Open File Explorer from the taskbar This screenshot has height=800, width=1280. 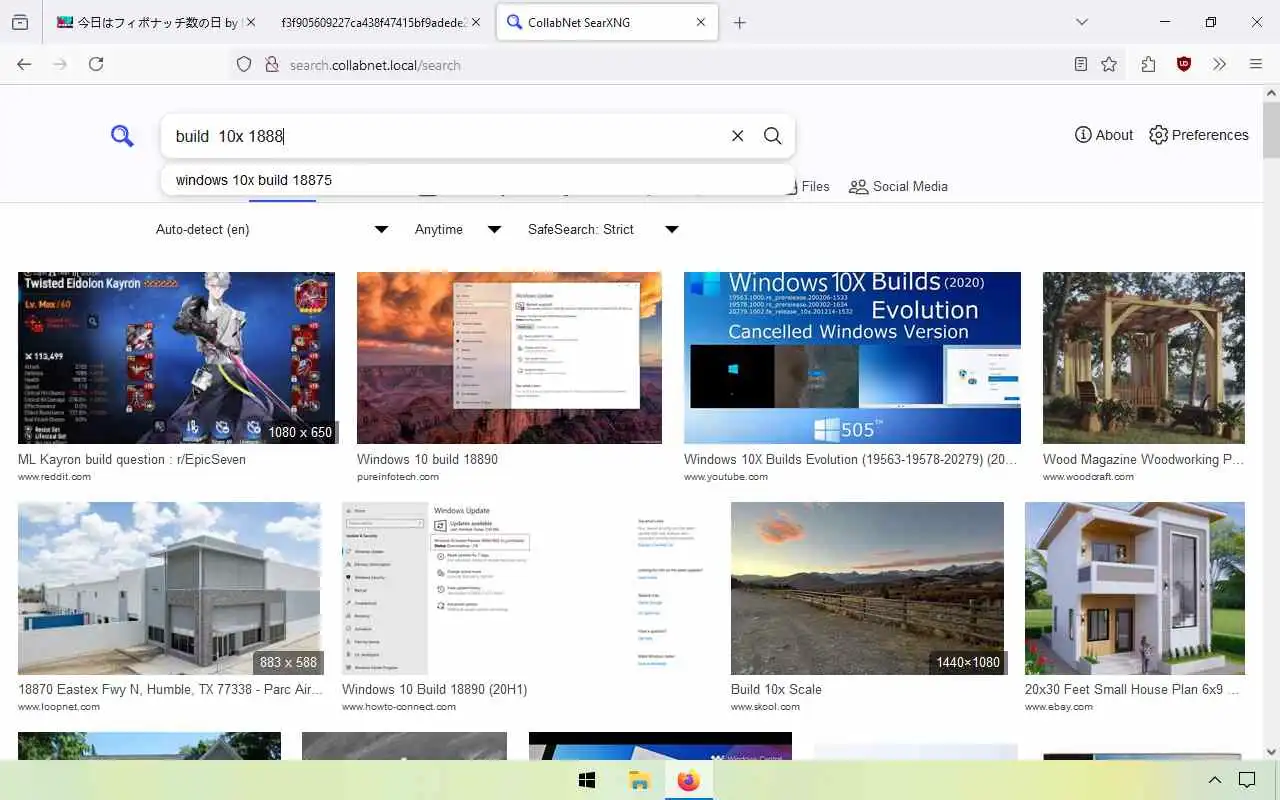coord(639,780)
